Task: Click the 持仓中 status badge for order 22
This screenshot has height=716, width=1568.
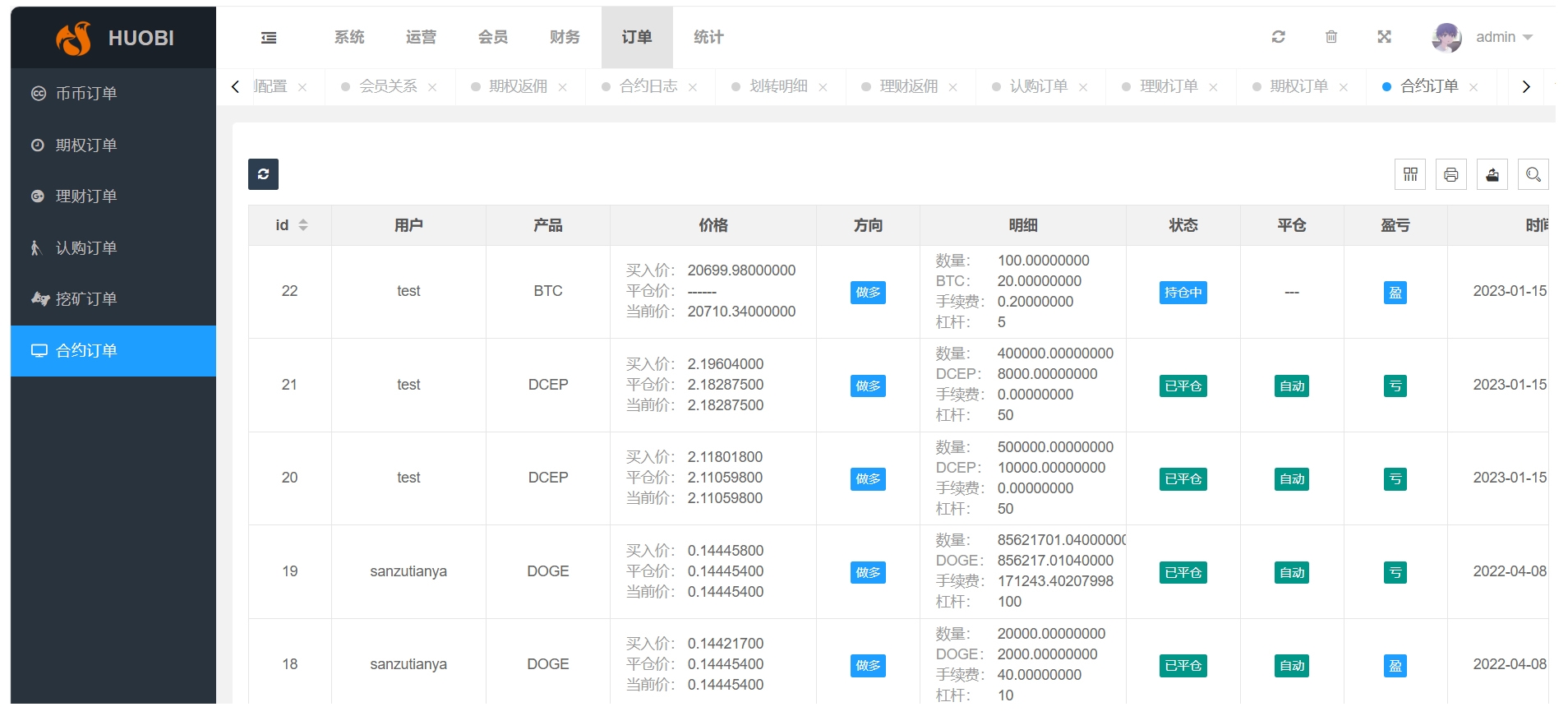Action: tap(1183, 293)
